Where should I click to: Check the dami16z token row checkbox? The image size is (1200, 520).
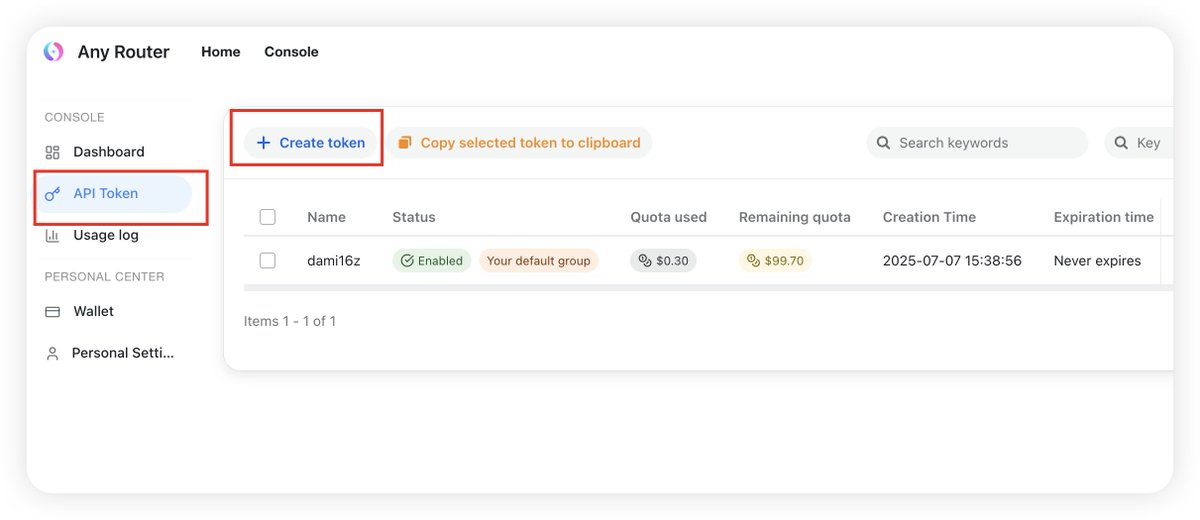coord(267,261)
